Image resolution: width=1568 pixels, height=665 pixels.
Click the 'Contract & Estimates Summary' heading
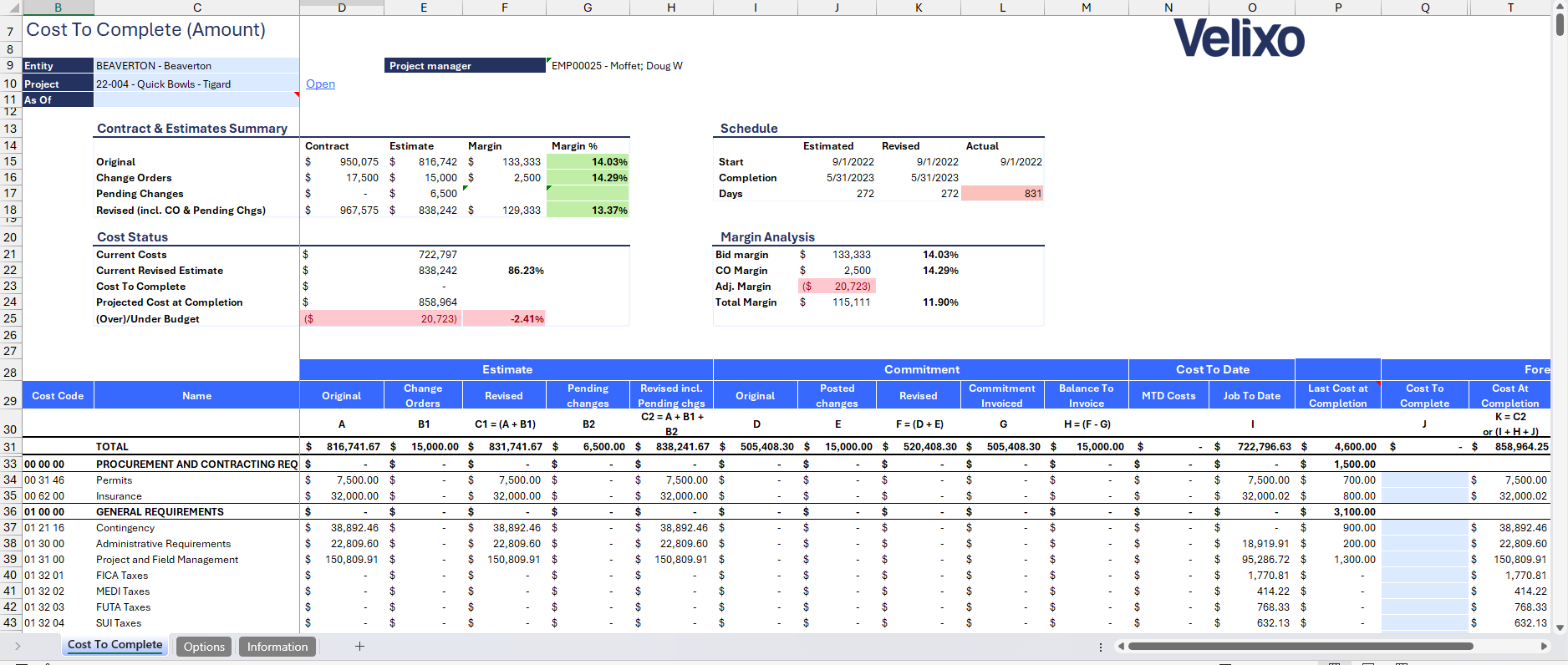click(x=192, y=129)
